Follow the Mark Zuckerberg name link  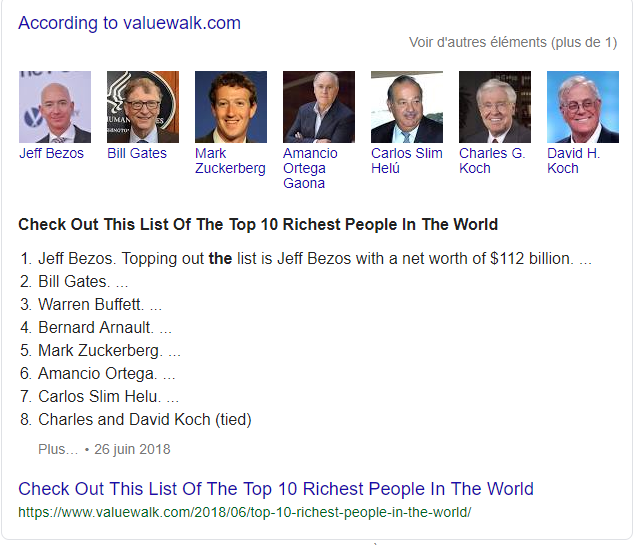point(230,161)
